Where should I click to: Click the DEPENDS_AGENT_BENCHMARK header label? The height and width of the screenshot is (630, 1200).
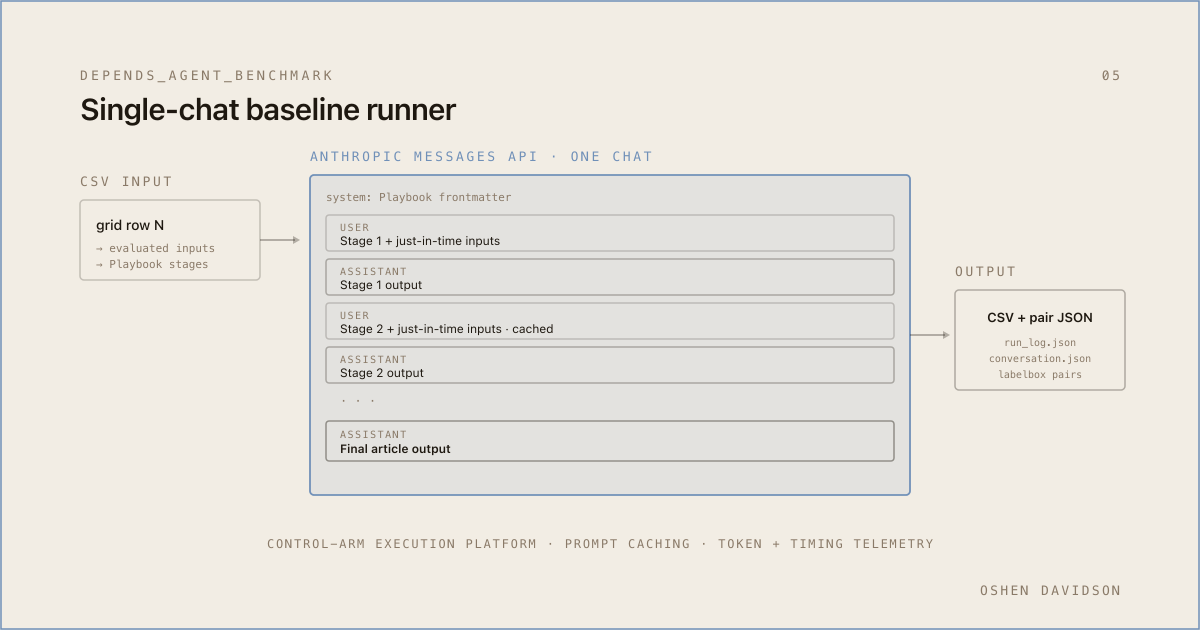207,76
